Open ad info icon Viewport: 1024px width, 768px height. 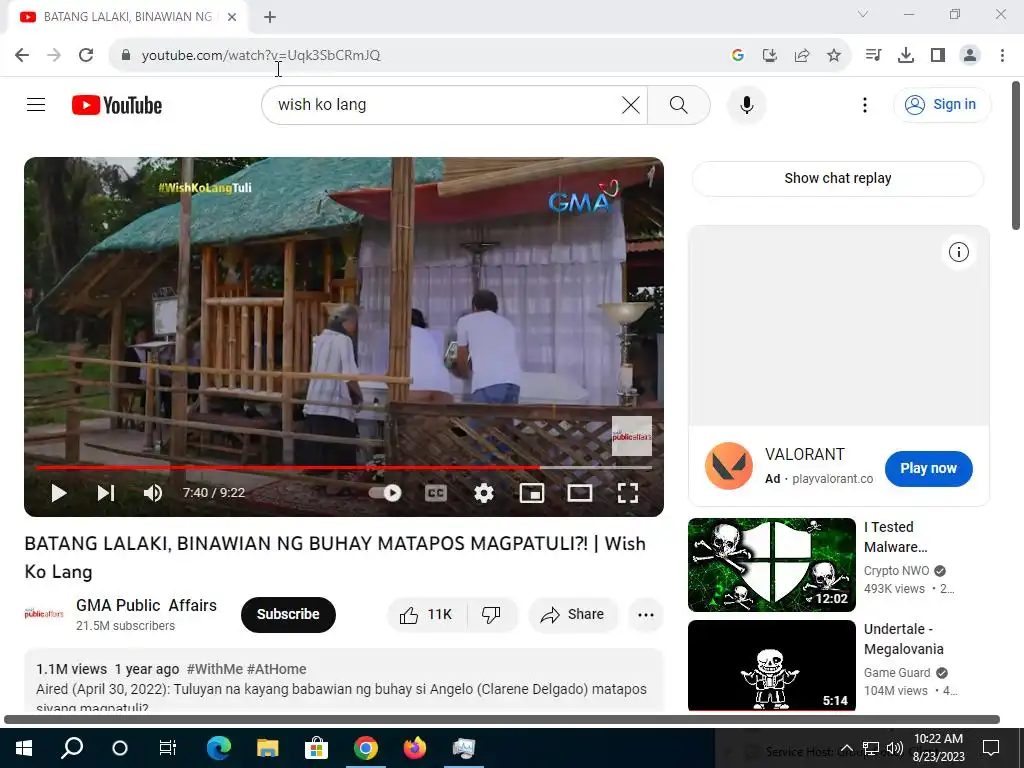point(958,252)
